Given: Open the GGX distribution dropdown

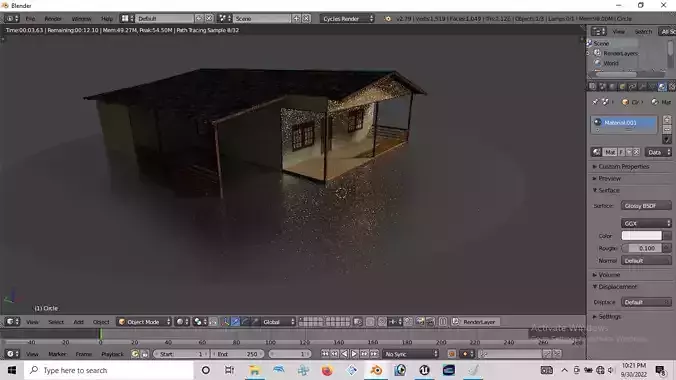Looking at the screenshot, I should coord(646,223).
